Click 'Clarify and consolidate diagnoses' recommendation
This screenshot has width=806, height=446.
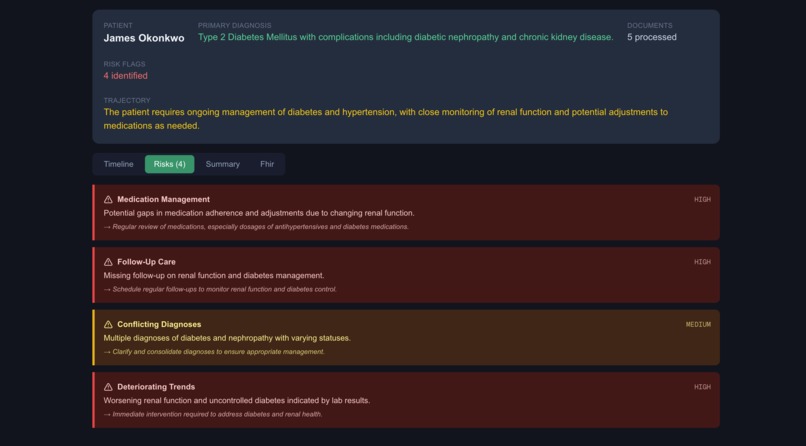[214, 352]
